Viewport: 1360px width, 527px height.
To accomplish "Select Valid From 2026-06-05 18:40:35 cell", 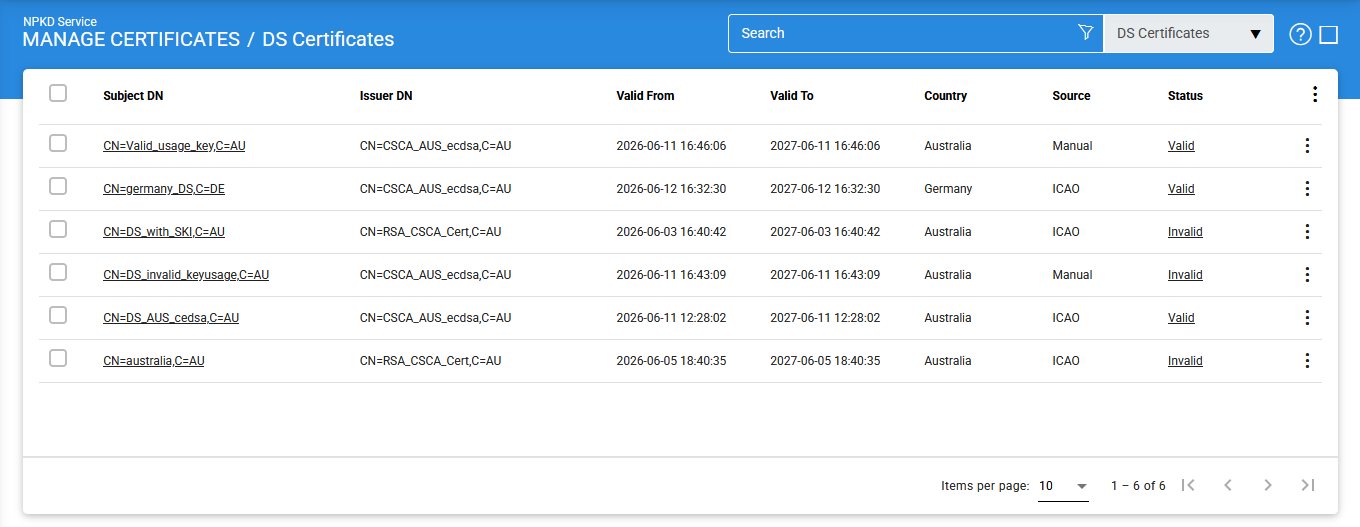I will point(672,361).
